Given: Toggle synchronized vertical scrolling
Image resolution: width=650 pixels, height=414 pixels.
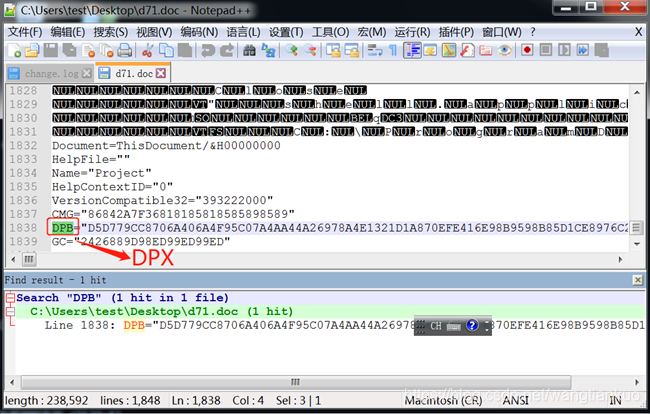Looking at the screenshot, I should pyautogui.click(x=333, y=51).
